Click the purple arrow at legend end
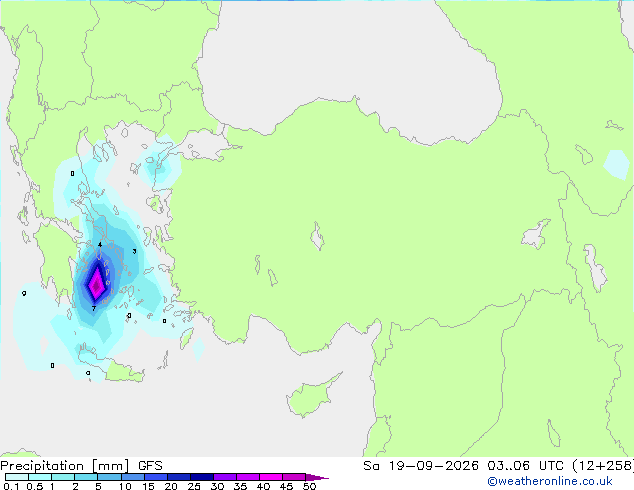634x490 pixels. coord(317,477)
